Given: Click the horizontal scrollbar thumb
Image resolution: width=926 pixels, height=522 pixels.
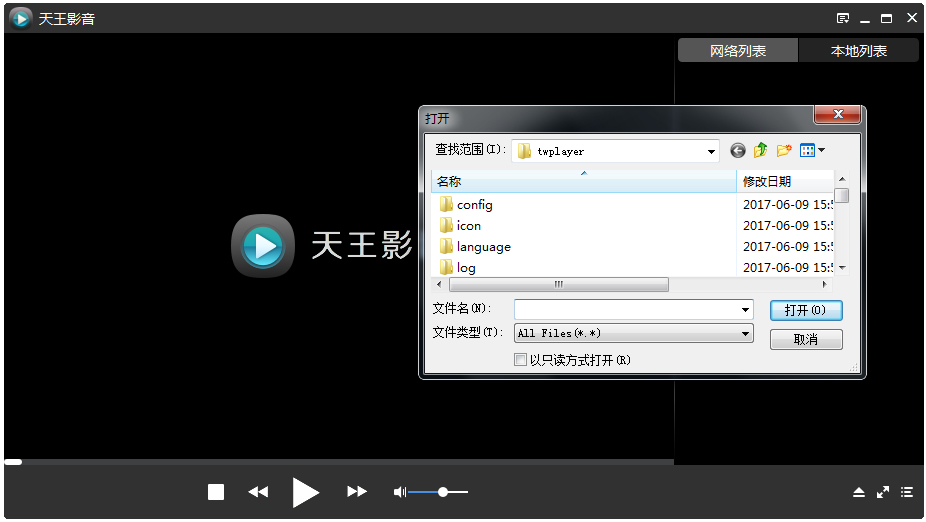Looking at the screenshot, I should [559, 285].
